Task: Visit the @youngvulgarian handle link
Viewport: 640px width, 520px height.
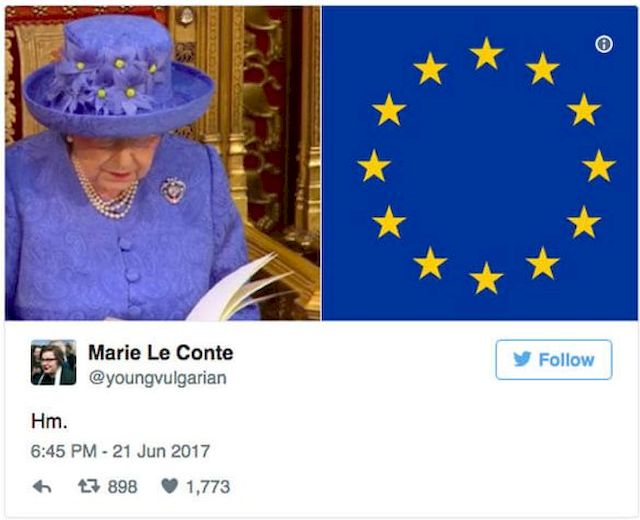Action: [x=158, y=378]
